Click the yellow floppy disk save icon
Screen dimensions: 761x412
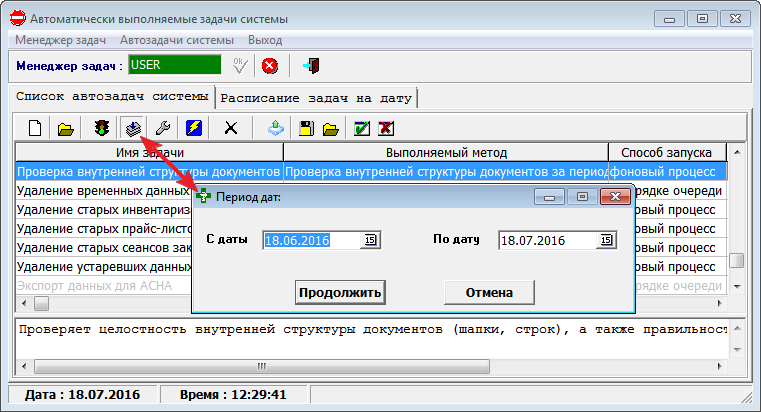(306, 129)
